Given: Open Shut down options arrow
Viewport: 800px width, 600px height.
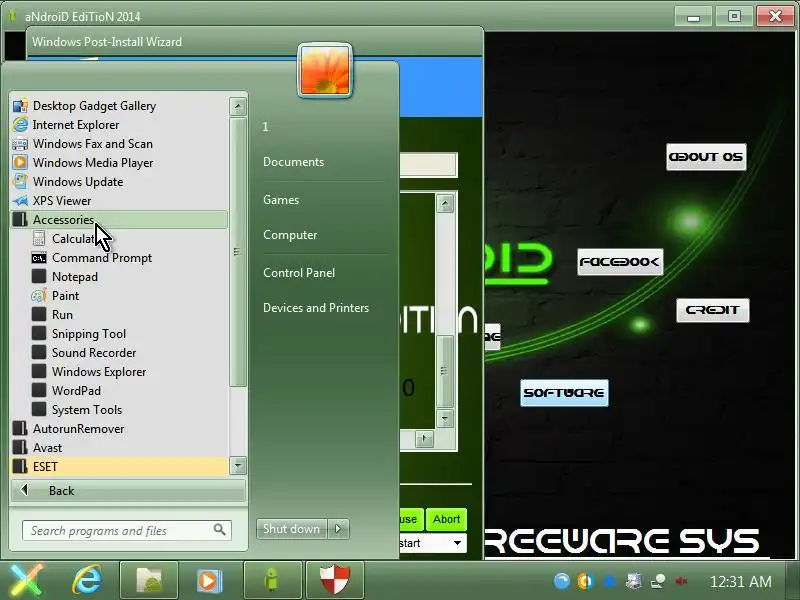Looking at the screenshot, I should 339,529.
